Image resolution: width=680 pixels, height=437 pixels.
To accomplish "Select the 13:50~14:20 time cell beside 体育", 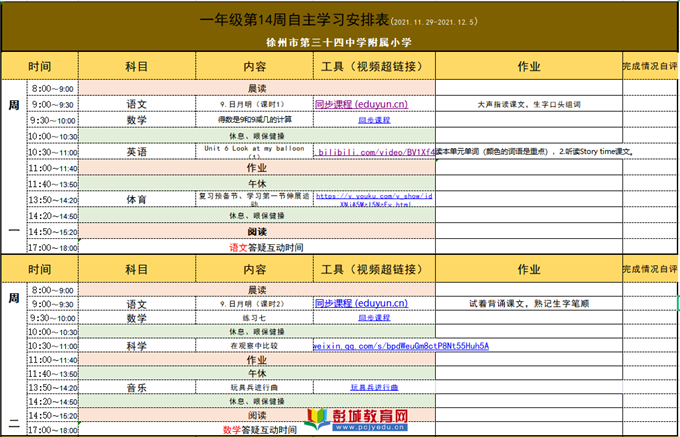I will pyautogui.click(x=52, y=199).
